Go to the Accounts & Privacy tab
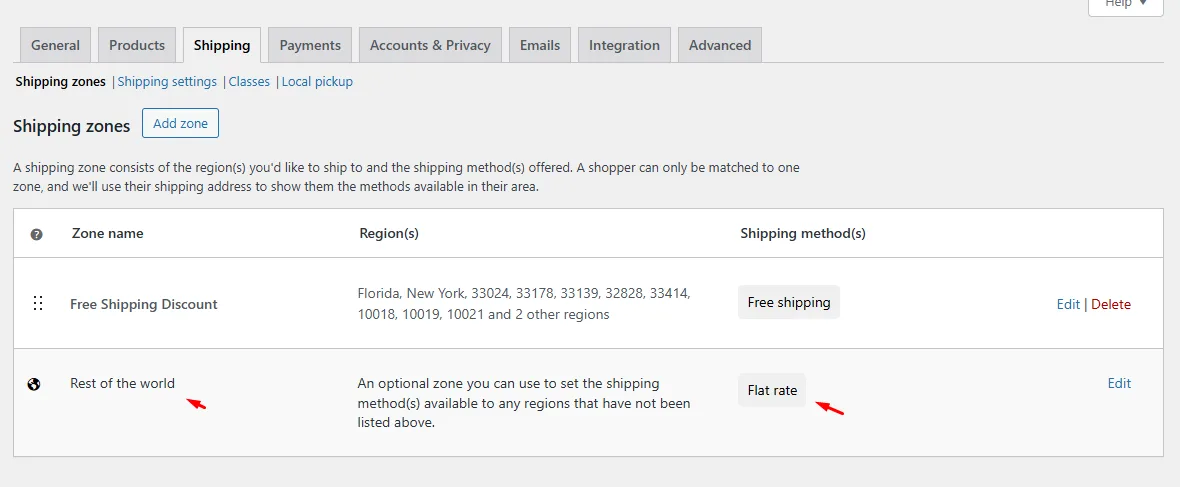 click(x=430, y=45)
